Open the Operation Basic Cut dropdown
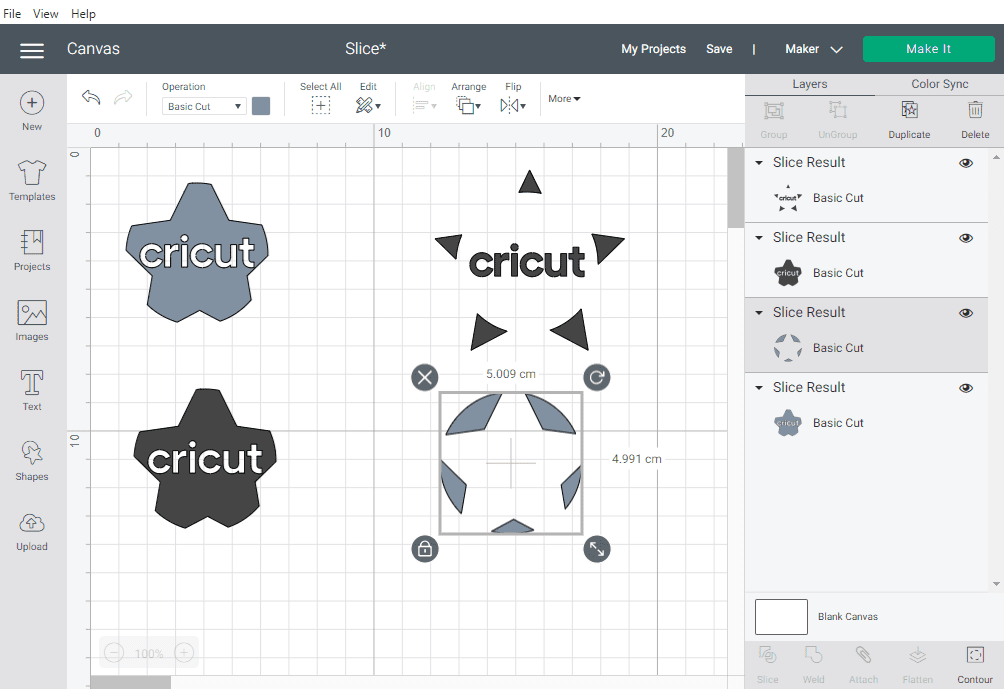The width and height of the screenshot is (1004, 689). coord(204,106)
